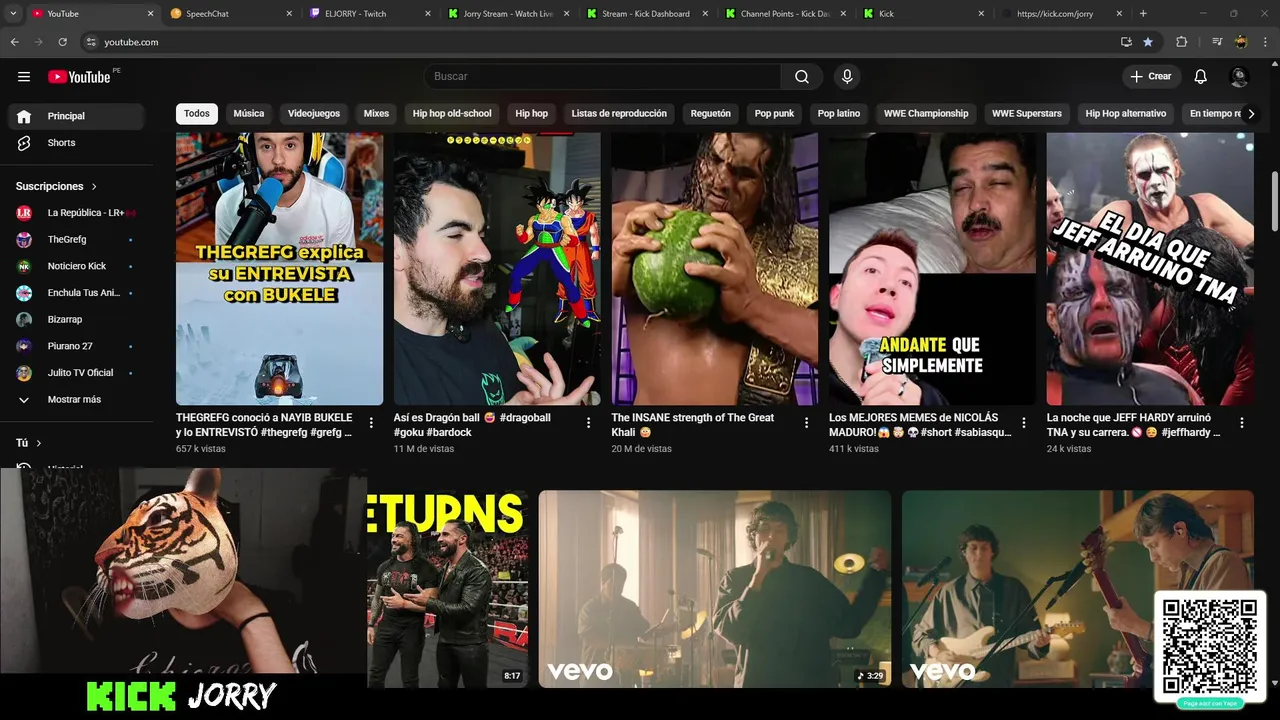Select the Pop punk chip
Image resolution: width=1280 pixels, height=720 pixels.
point(774,114)
